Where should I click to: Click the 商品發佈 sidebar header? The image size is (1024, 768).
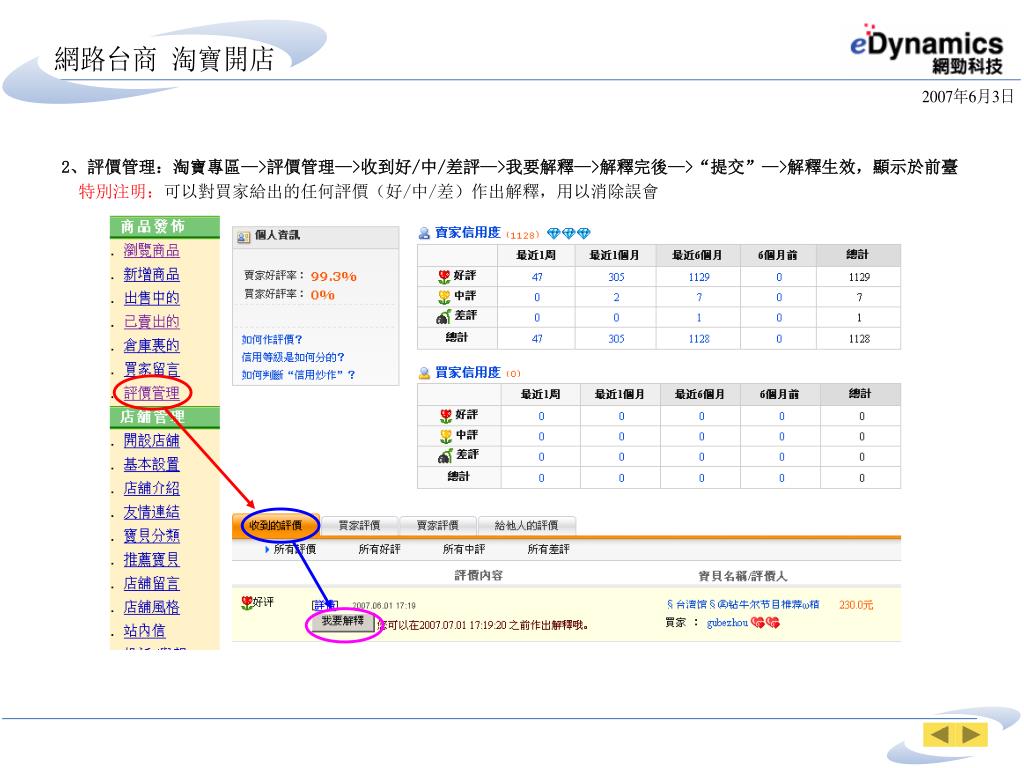(165, 227)
